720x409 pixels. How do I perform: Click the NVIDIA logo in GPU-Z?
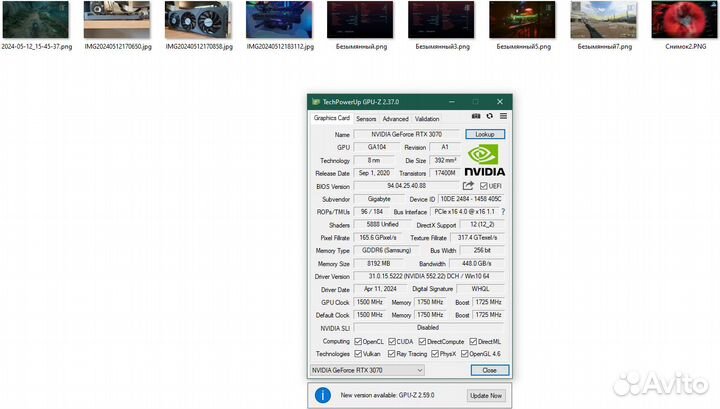(x=484, y=160)
